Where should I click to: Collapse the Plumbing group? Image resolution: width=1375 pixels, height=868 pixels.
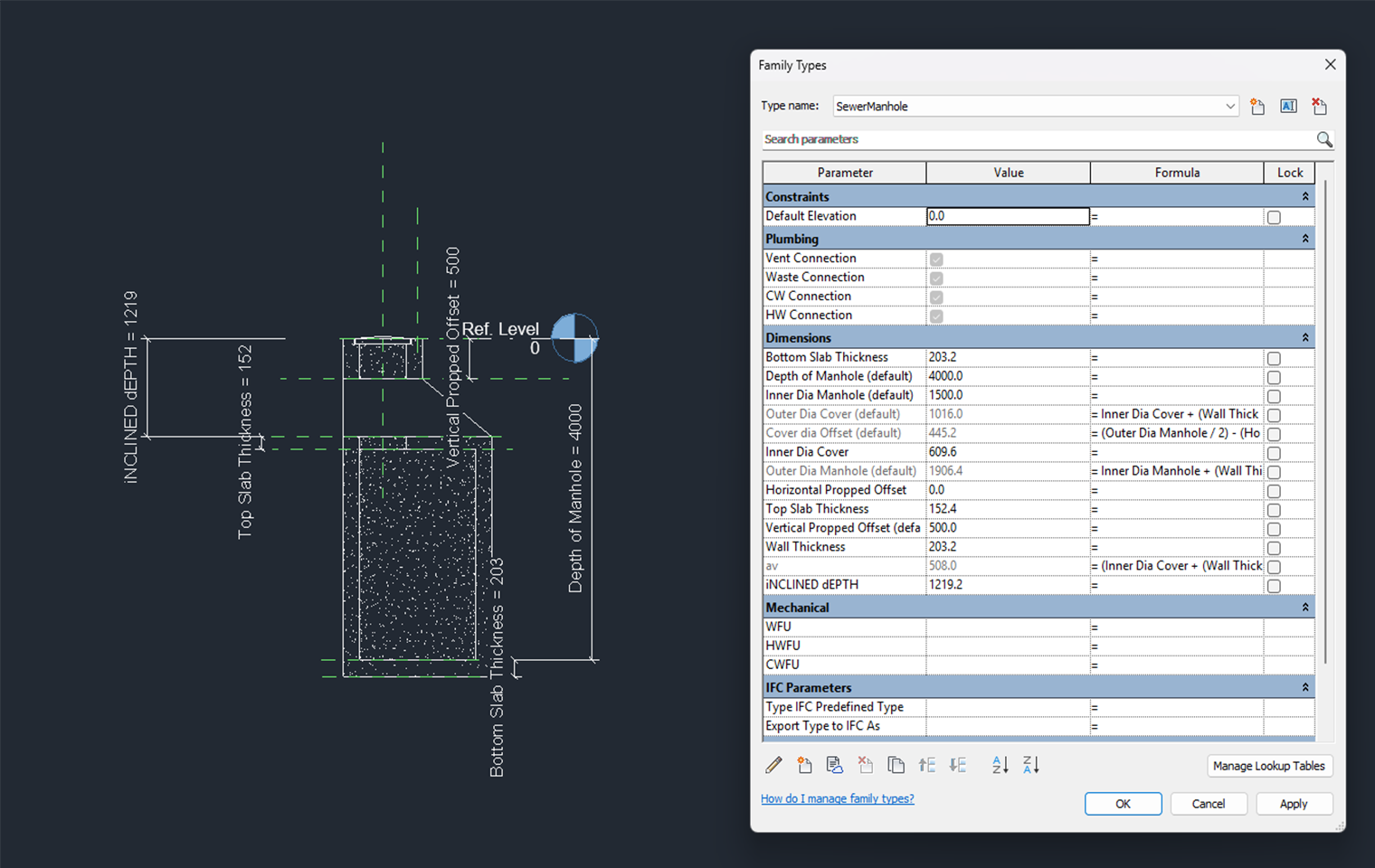(x=1305, y=239)
